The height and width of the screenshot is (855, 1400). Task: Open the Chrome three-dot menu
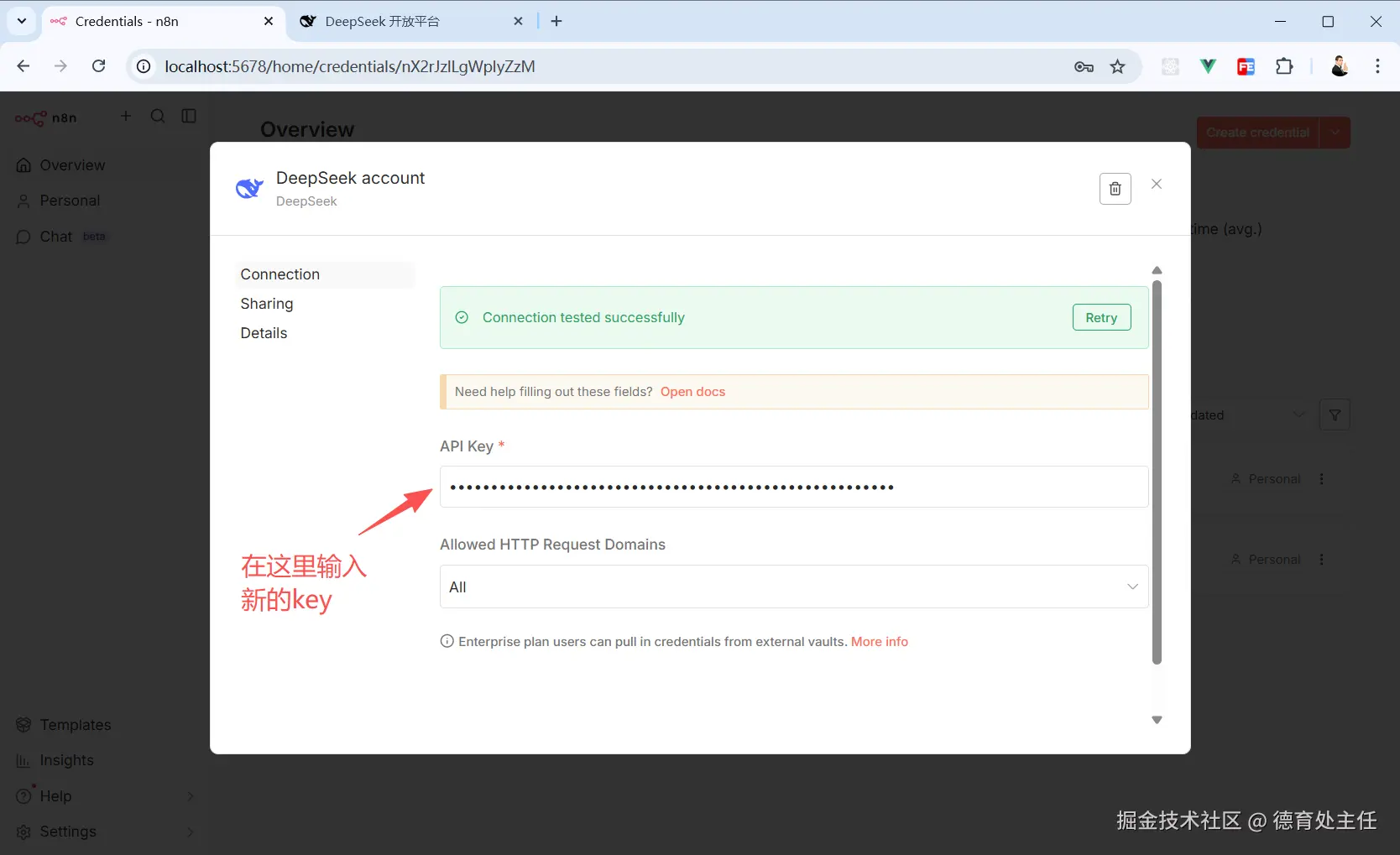coord(1377,66)
